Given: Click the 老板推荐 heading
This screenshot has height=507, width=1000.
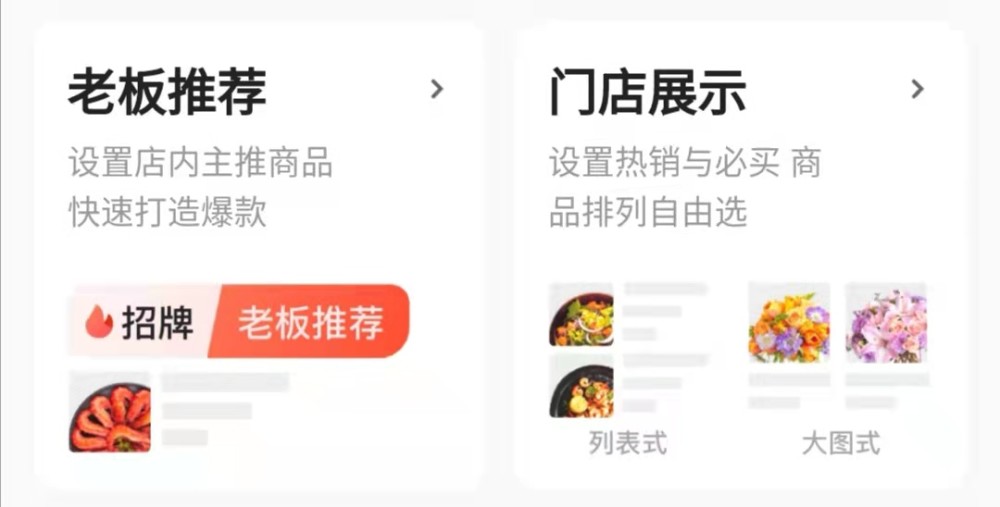Looking at the screenshot, I should [x=167, y=92].
